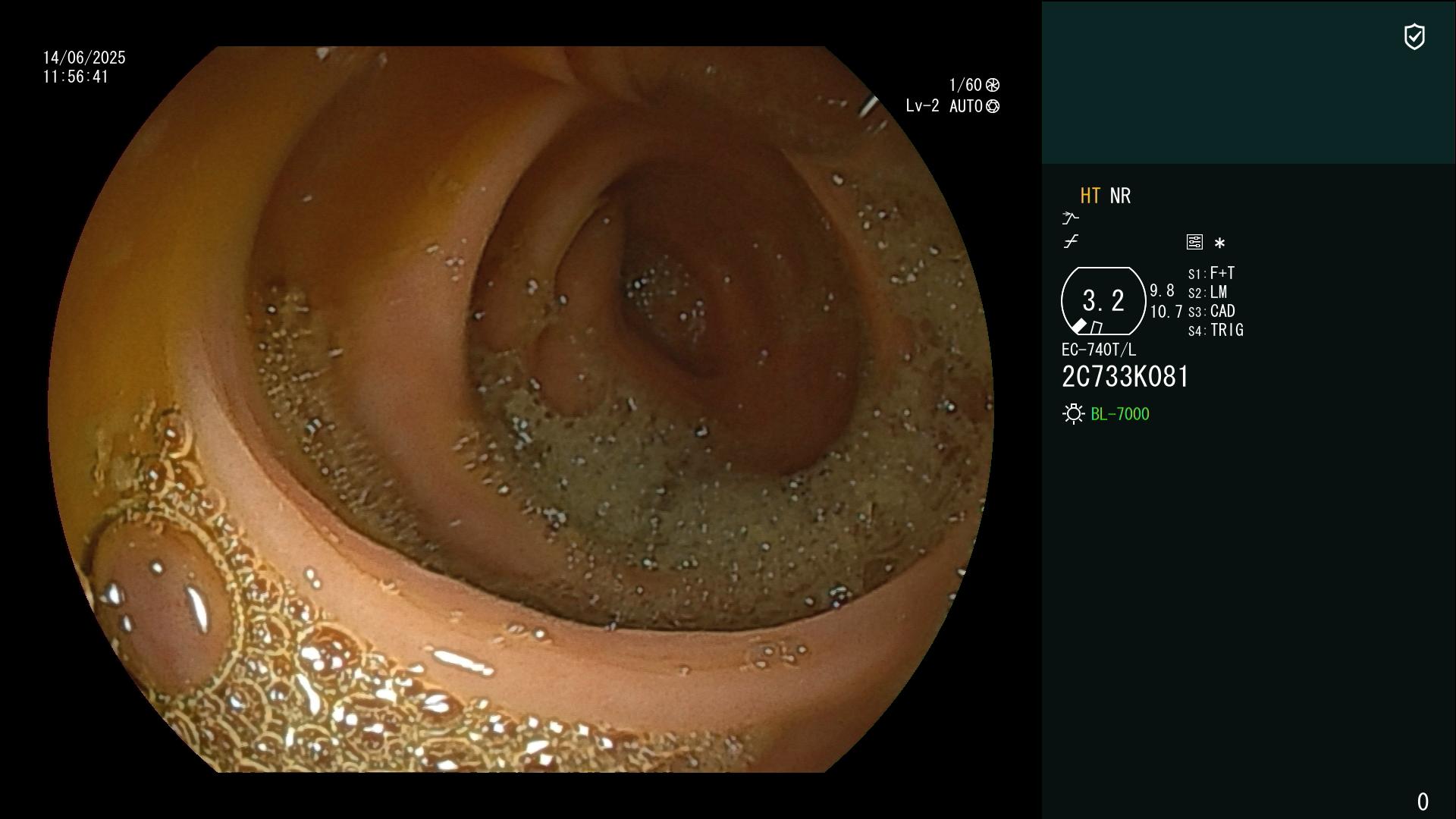Click the shield checkmark security icon
The image size is (1456, 819).
tap(1414, 36)
